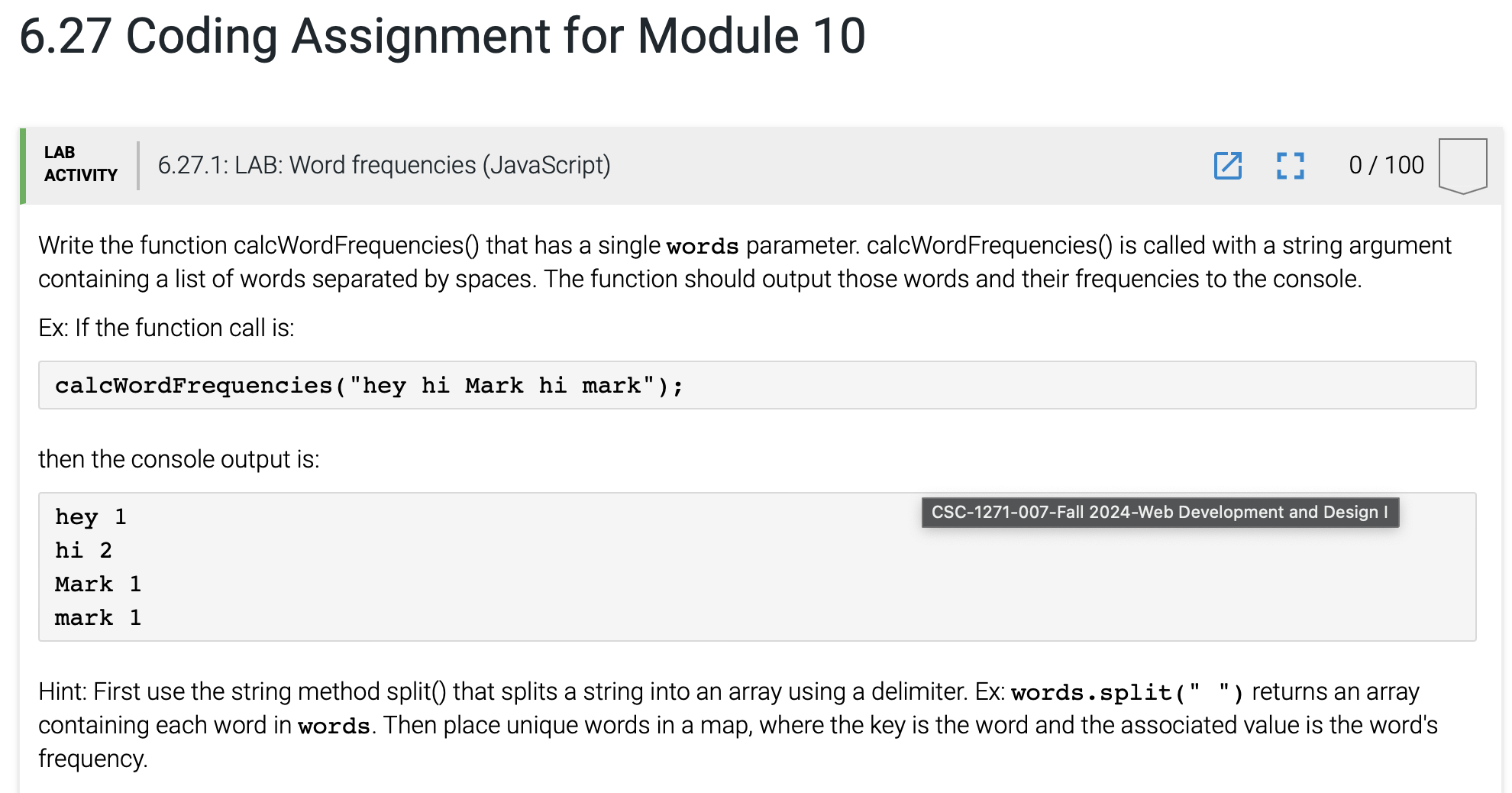Click the green LAB ACTIVITY indicator bar

click(24, 166)
